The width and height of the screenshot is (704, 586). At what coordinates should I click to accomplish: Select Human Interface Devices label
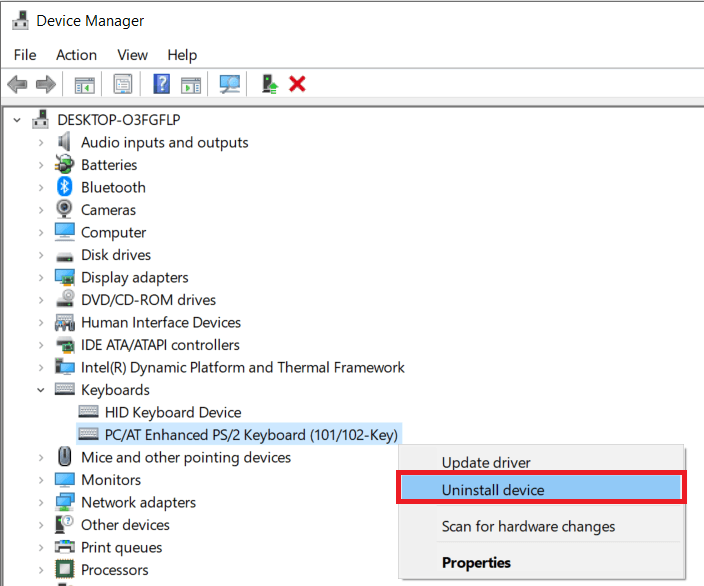coord(161,322)
